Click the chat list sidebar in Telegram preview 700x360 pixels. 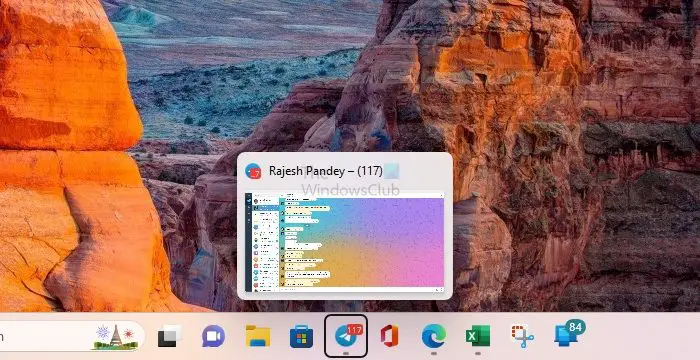pos(265,243)
